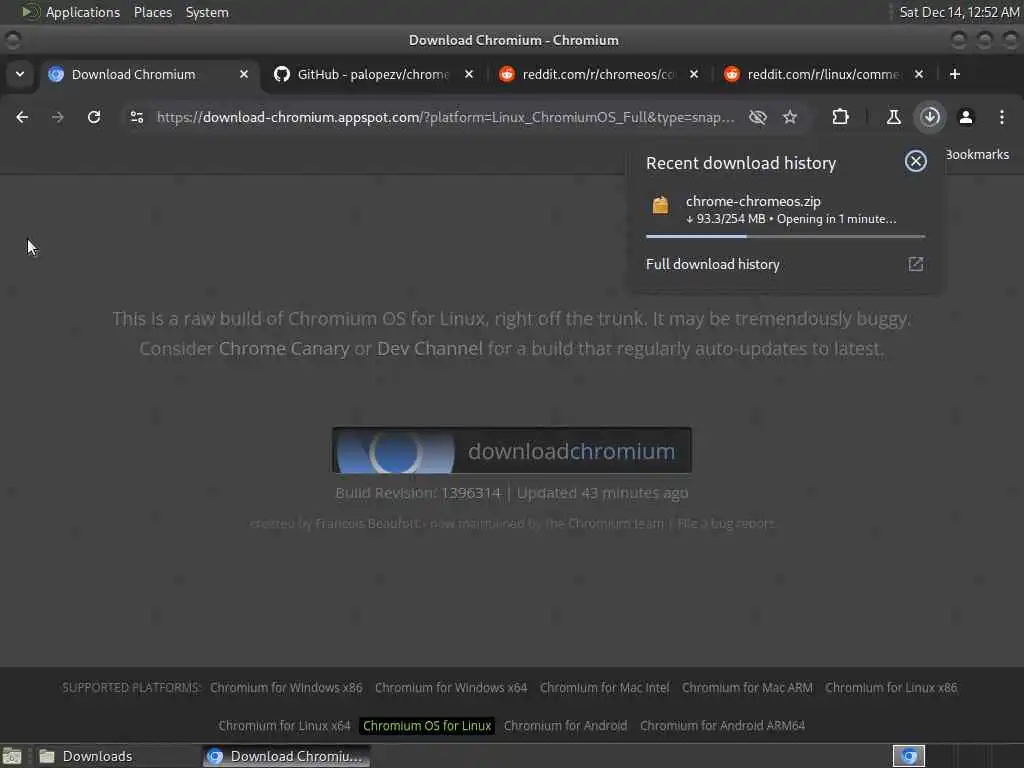Select Chromium for Windows x86
The image size is (1024, 768).
[x=286, y=688]
